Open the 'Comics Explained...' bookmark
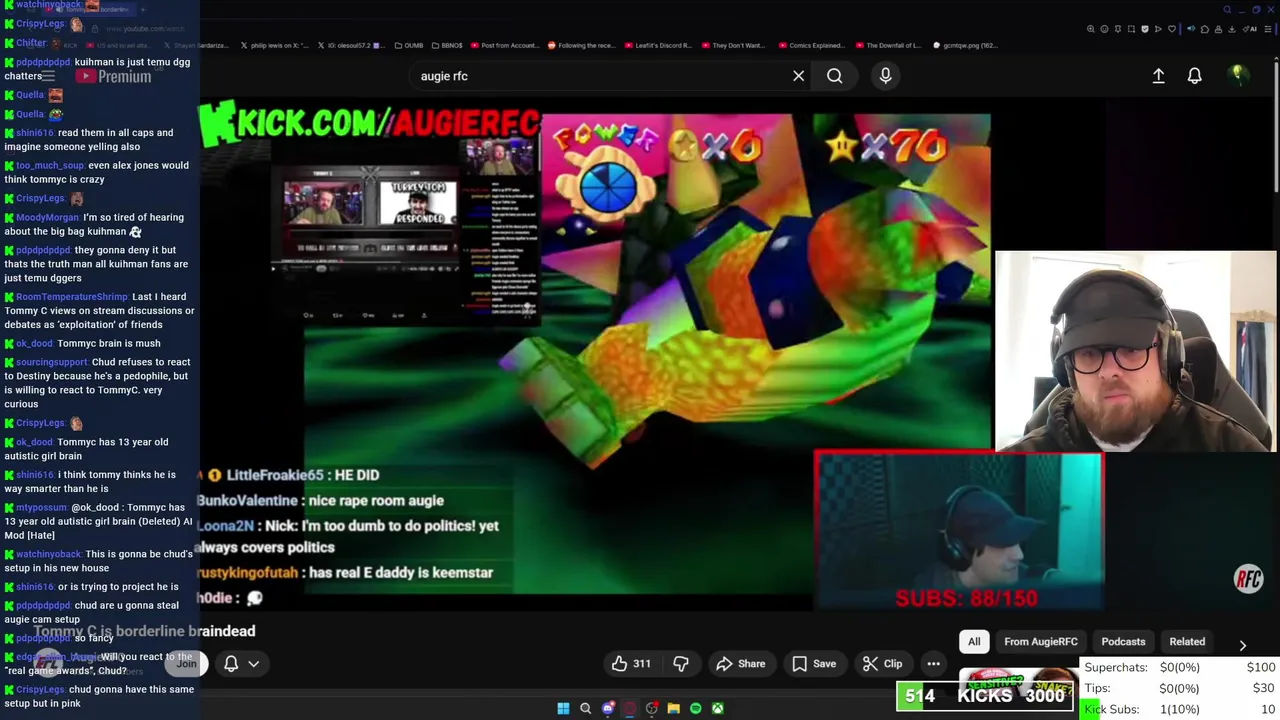 (x=810, y=45)
